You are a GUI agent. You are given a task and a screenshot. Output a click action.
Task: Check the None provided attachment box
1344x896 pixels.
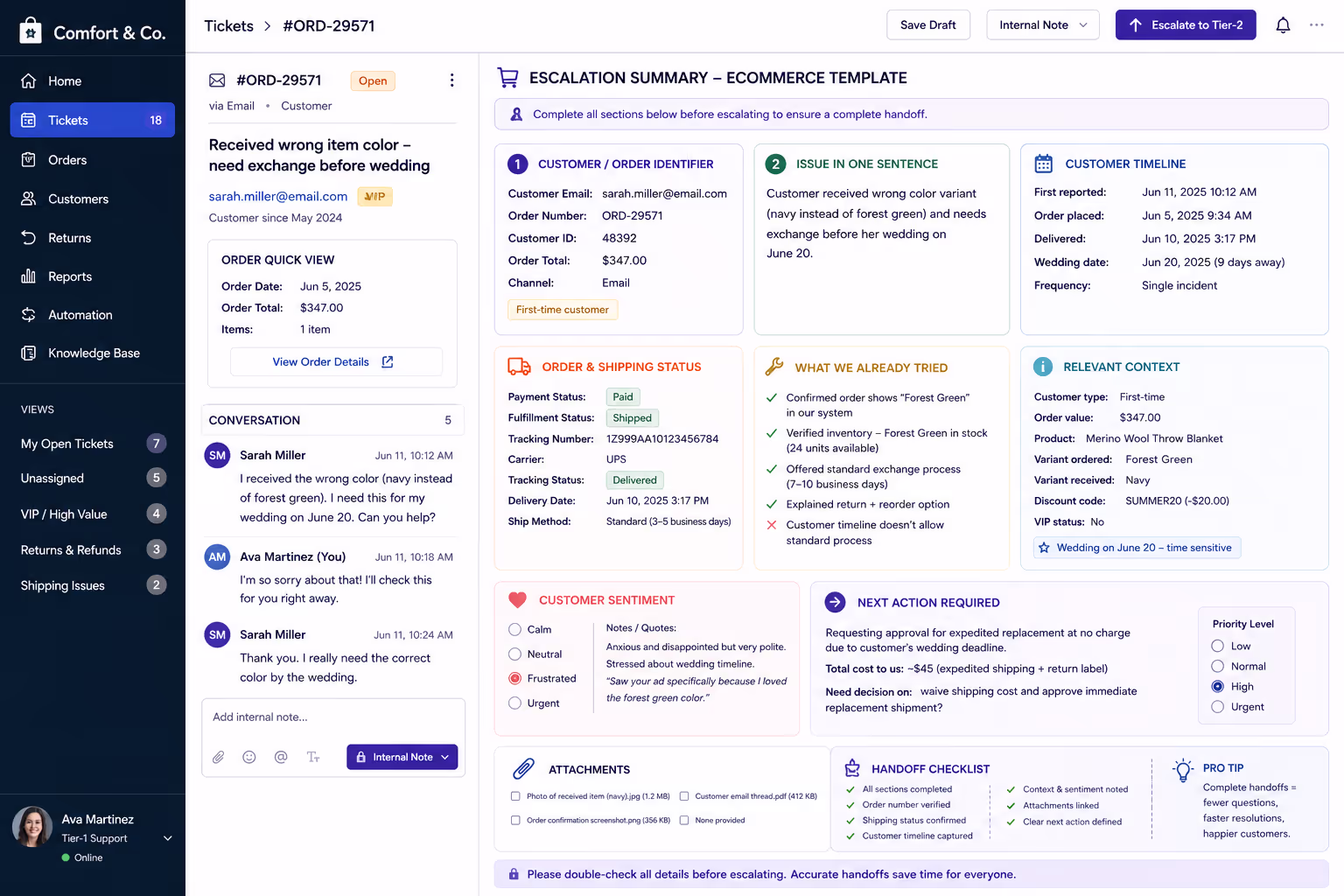(x=684, y=820)
